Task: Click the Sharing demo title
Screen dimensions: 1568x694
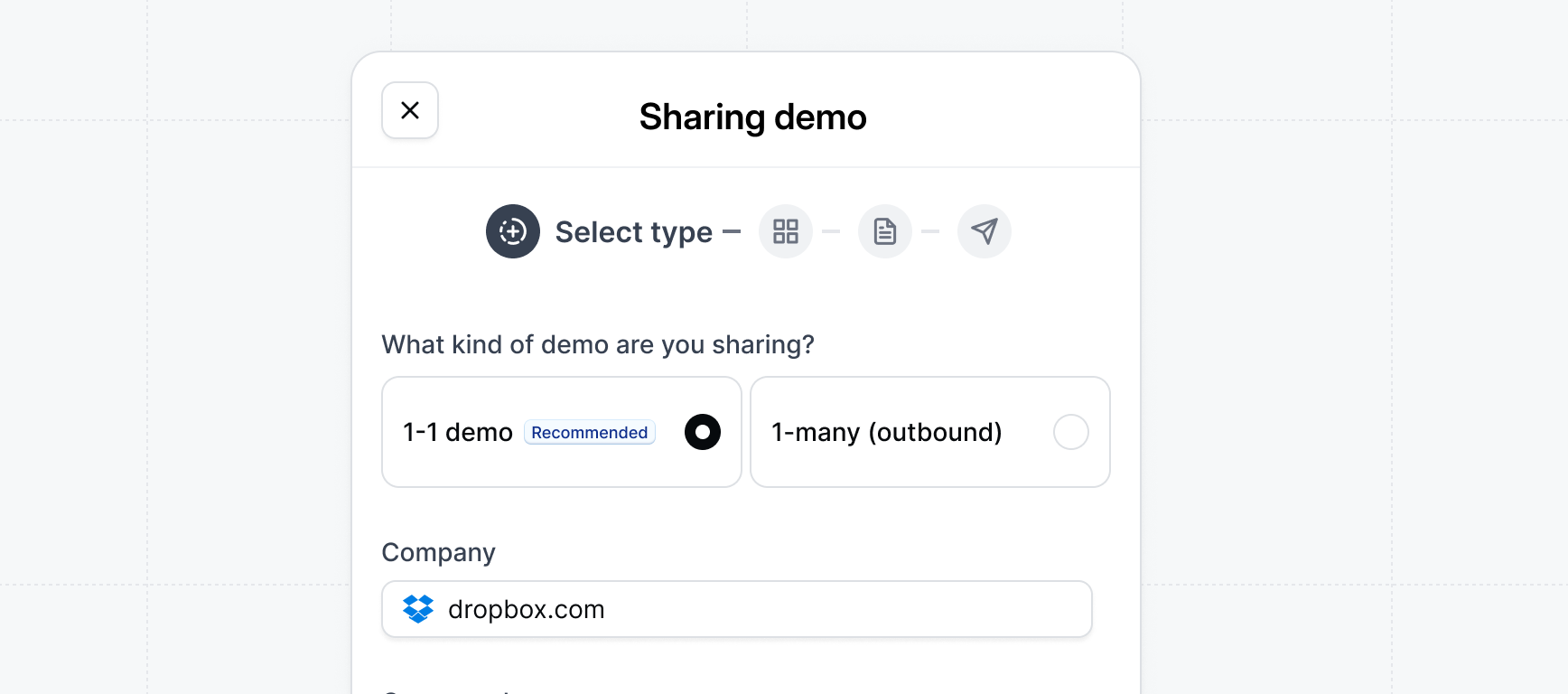Action: click(x=753, y=117)
